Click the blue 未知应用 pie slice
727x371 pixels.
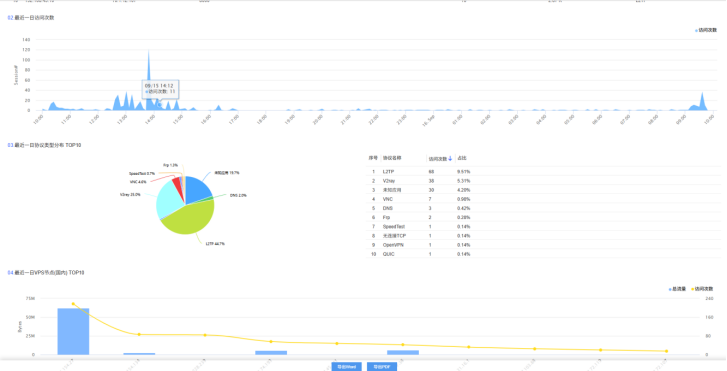(198, 189)
